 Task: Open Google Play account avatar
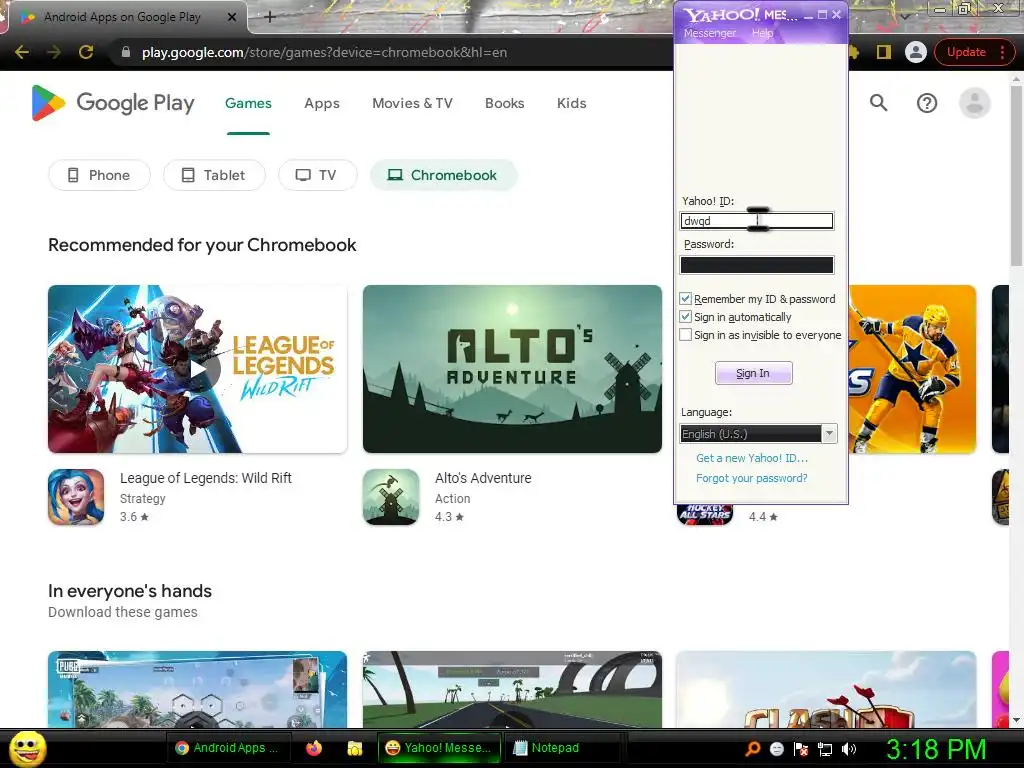point(974,103)
